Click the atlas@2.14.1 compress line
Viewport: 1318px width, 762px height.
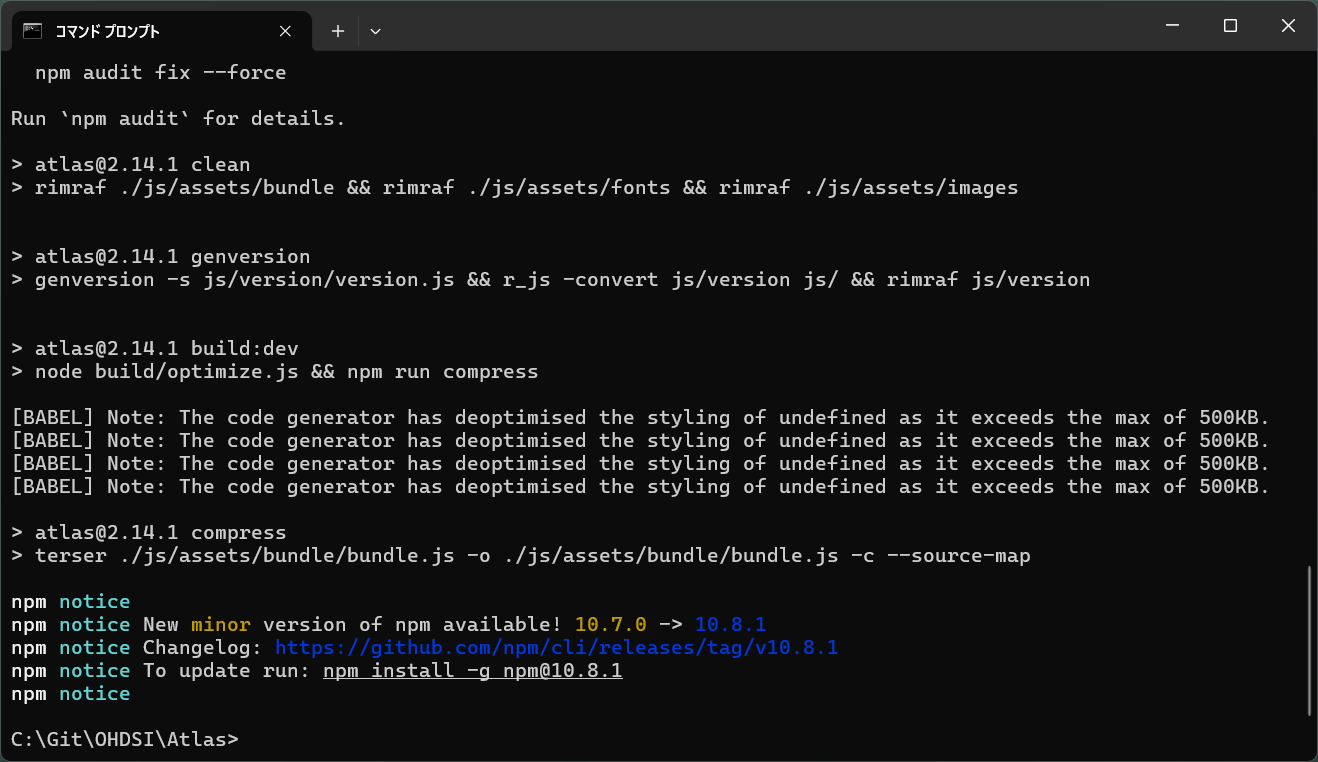point(149,533)
